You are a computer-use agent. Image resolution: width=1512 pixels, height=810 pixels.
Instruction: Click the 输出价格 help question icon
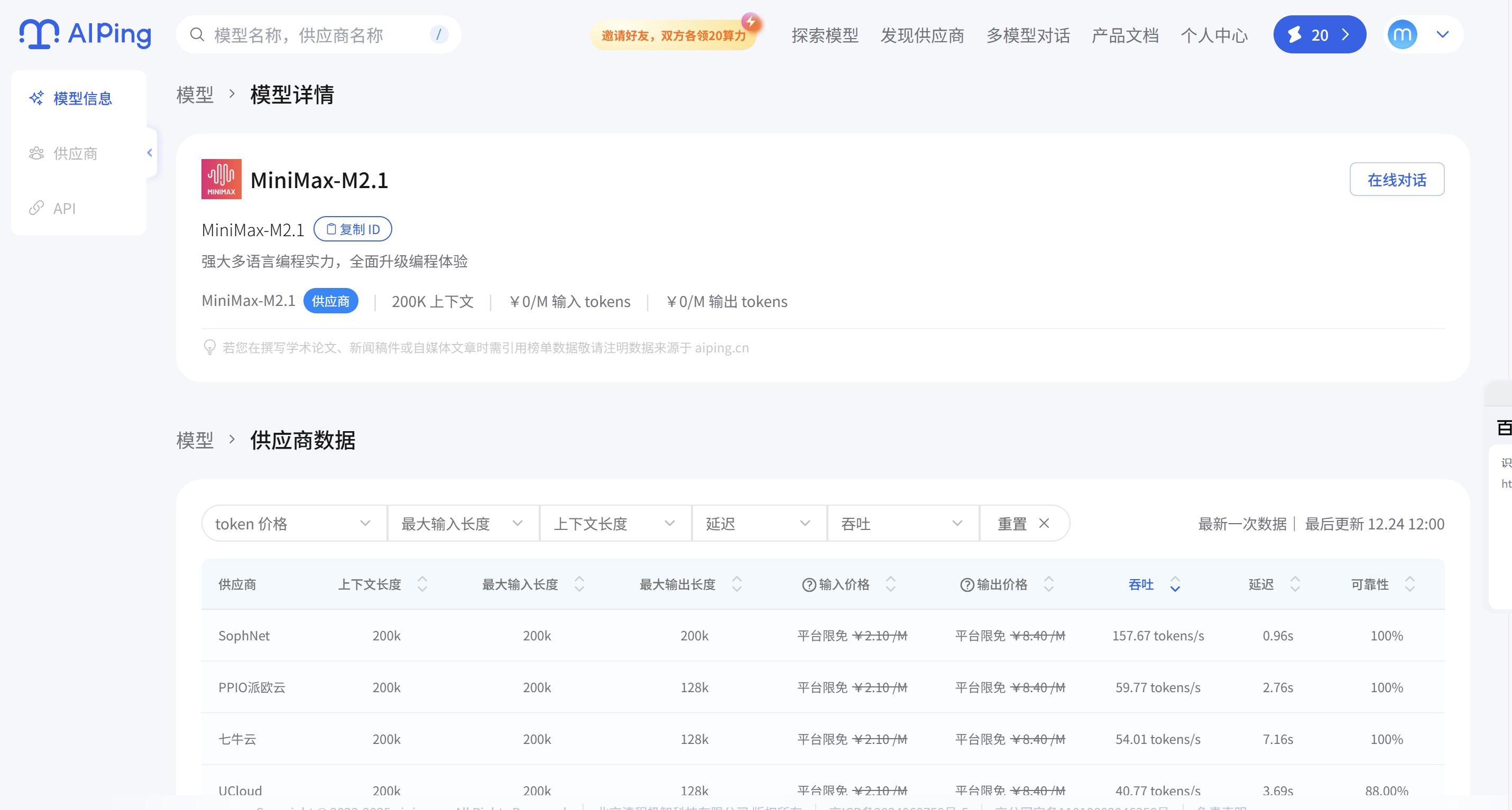click(x=967, y=585)
